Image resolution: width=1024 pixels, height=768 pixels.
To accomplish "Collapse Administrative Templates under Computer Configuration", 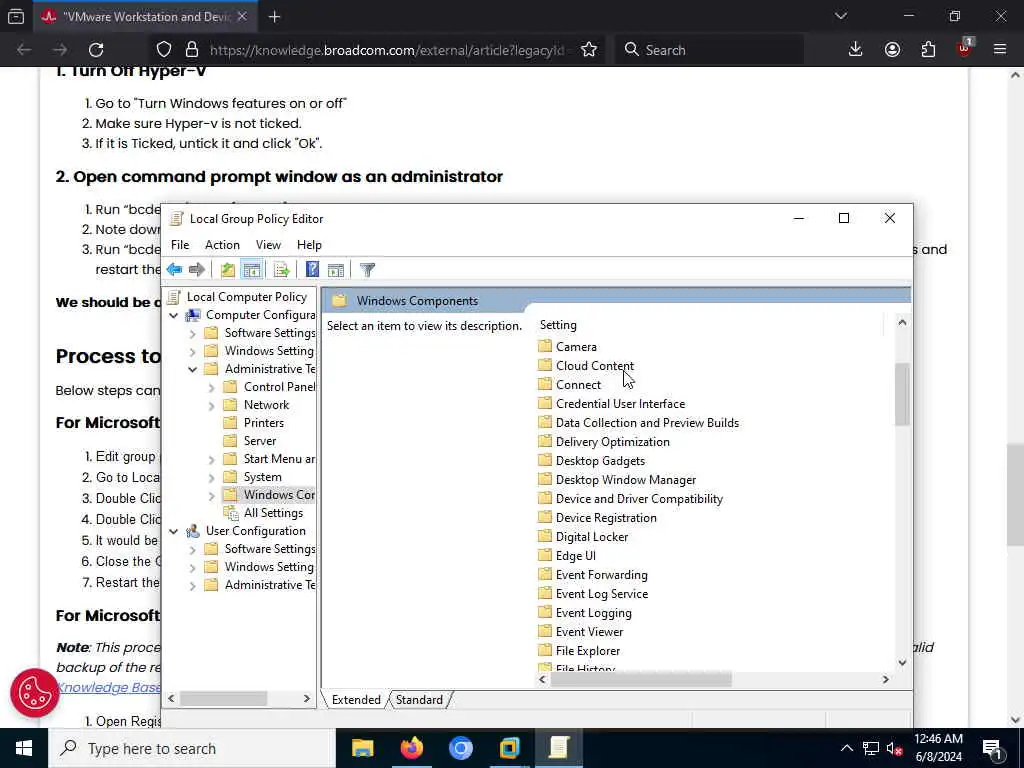I will pos(193,370).
